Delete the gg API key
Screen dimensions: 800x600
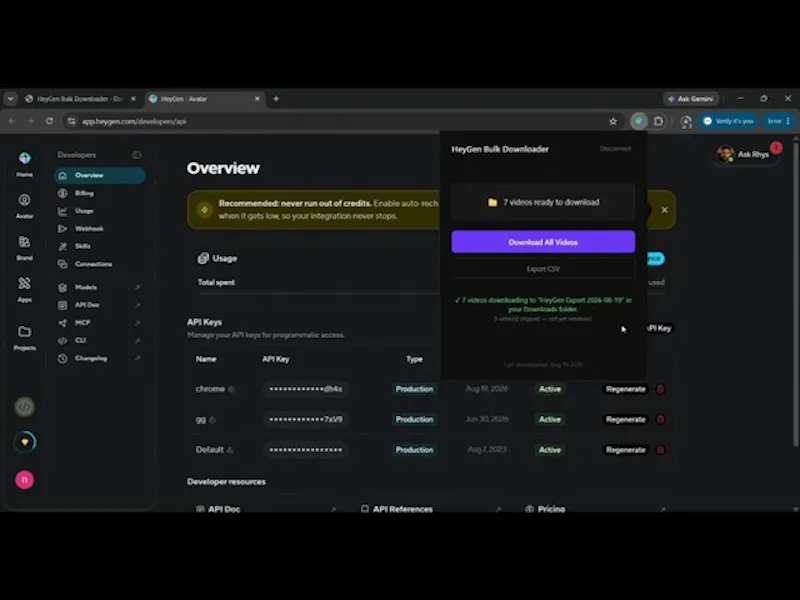click(x=660, y=419)
